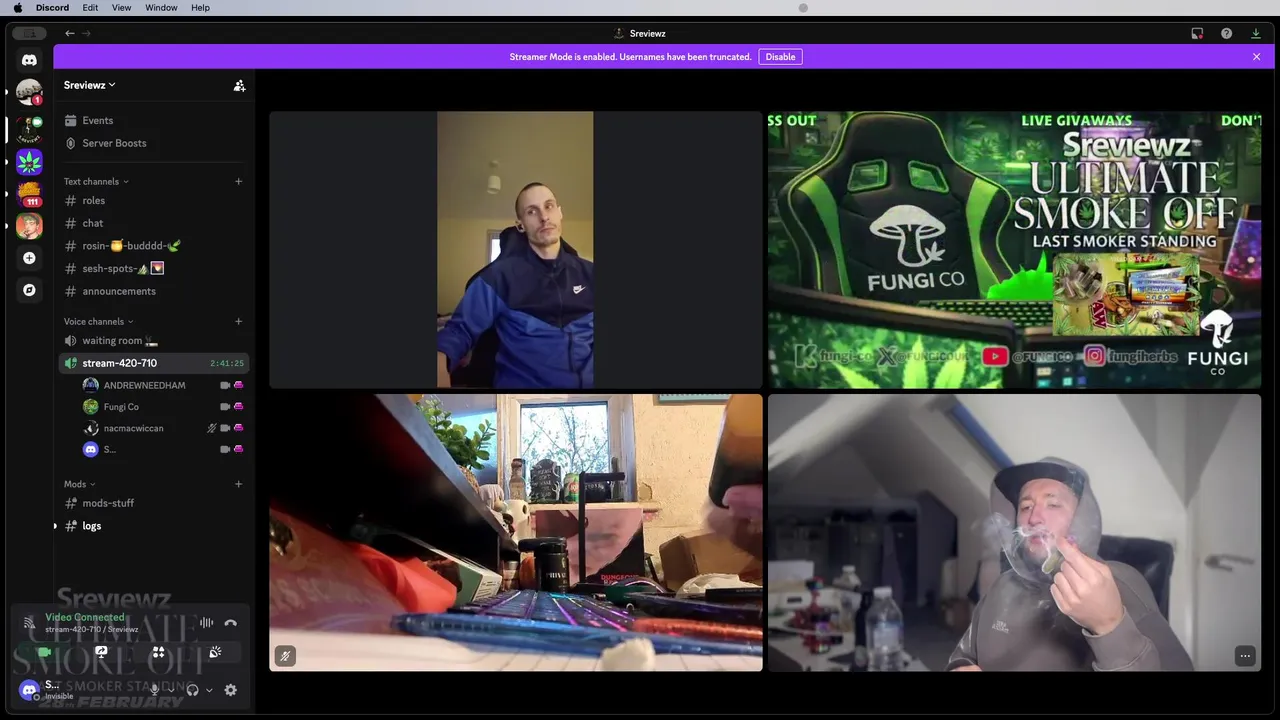
Task: Toggle headphones deafen
Action: [192, 690]
